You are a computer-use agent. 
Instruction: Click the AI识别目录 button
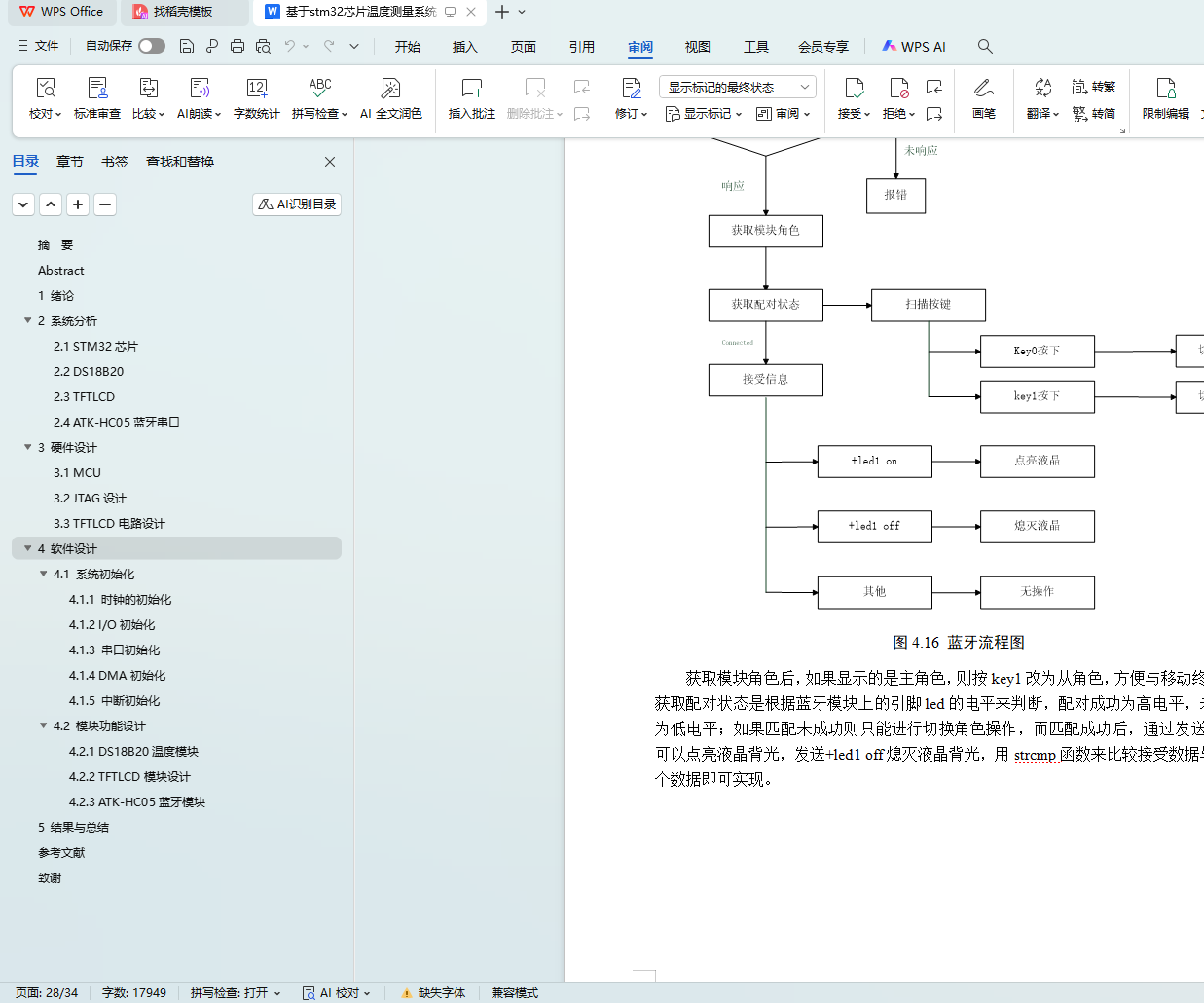click(297, 204)
